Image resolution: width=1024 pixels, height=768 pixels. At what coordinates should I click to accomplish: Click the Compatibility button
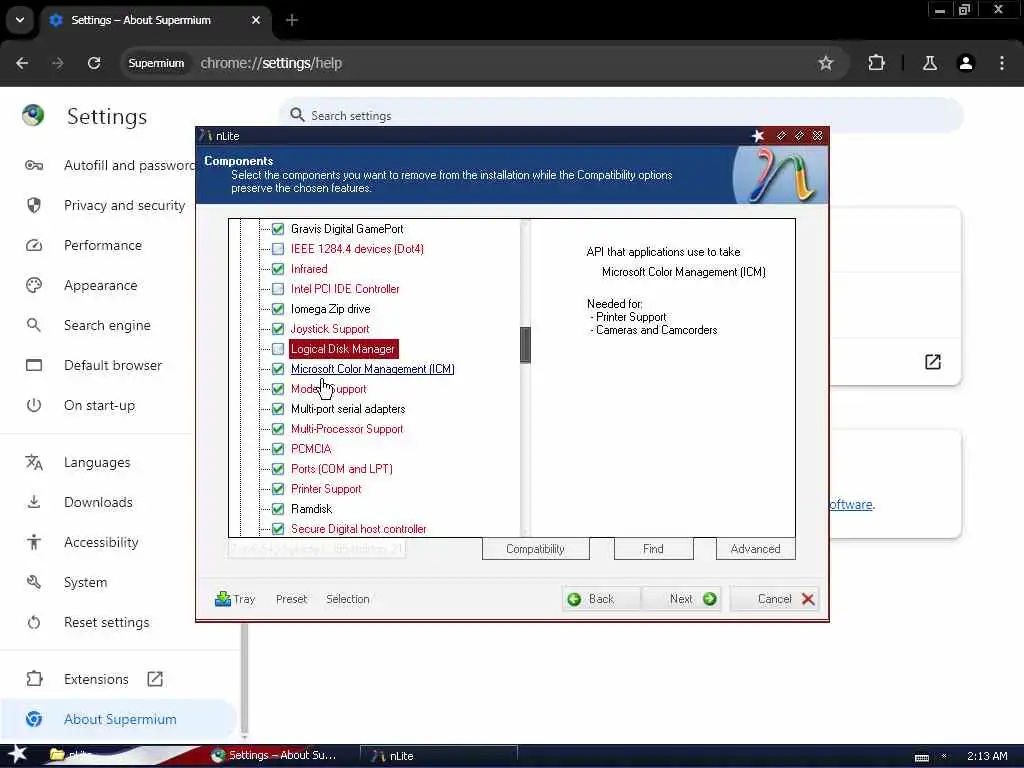tap(536, 549)
